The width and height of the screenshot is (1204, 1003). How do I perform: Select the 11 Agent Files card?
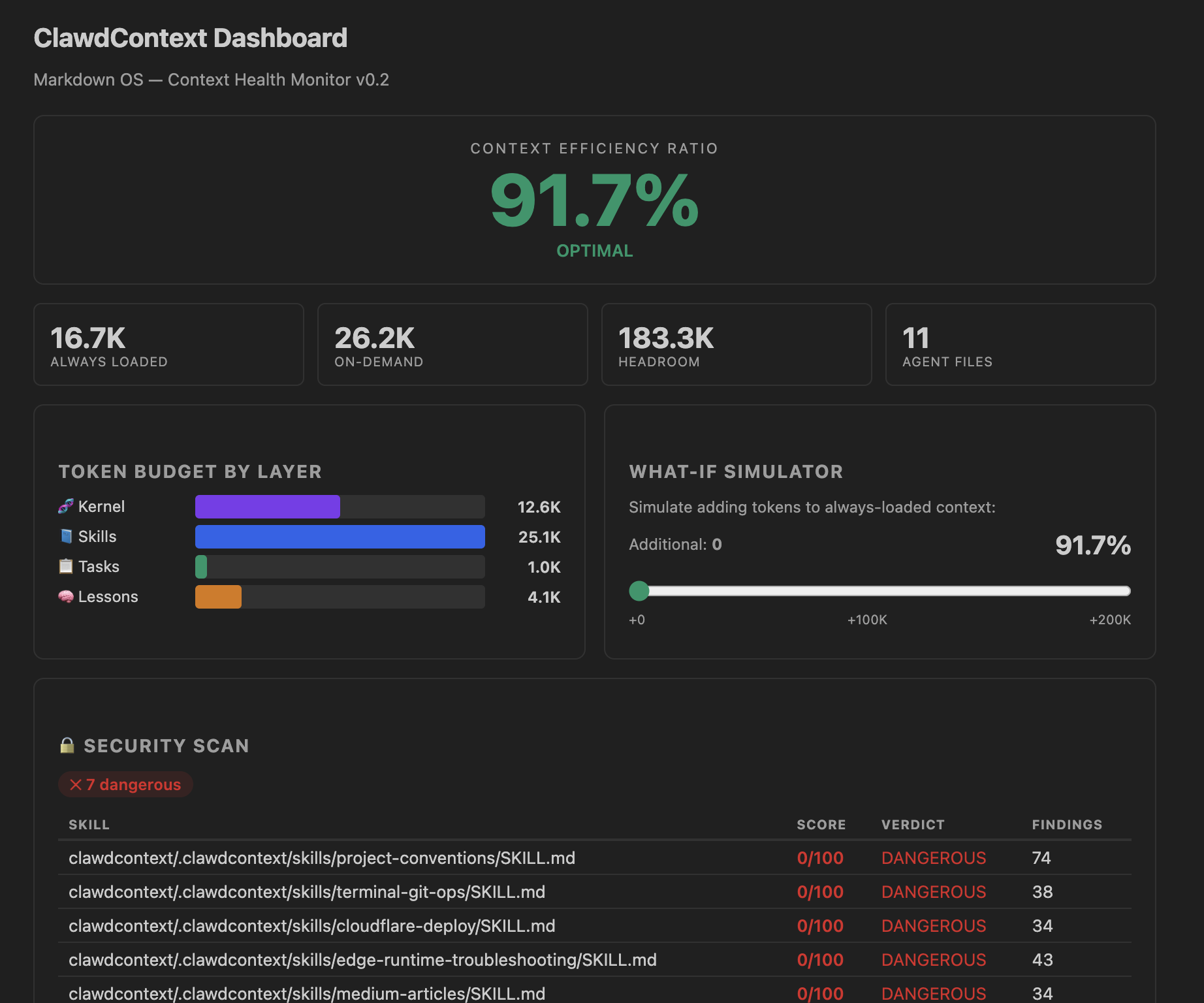click(1020, 345)
